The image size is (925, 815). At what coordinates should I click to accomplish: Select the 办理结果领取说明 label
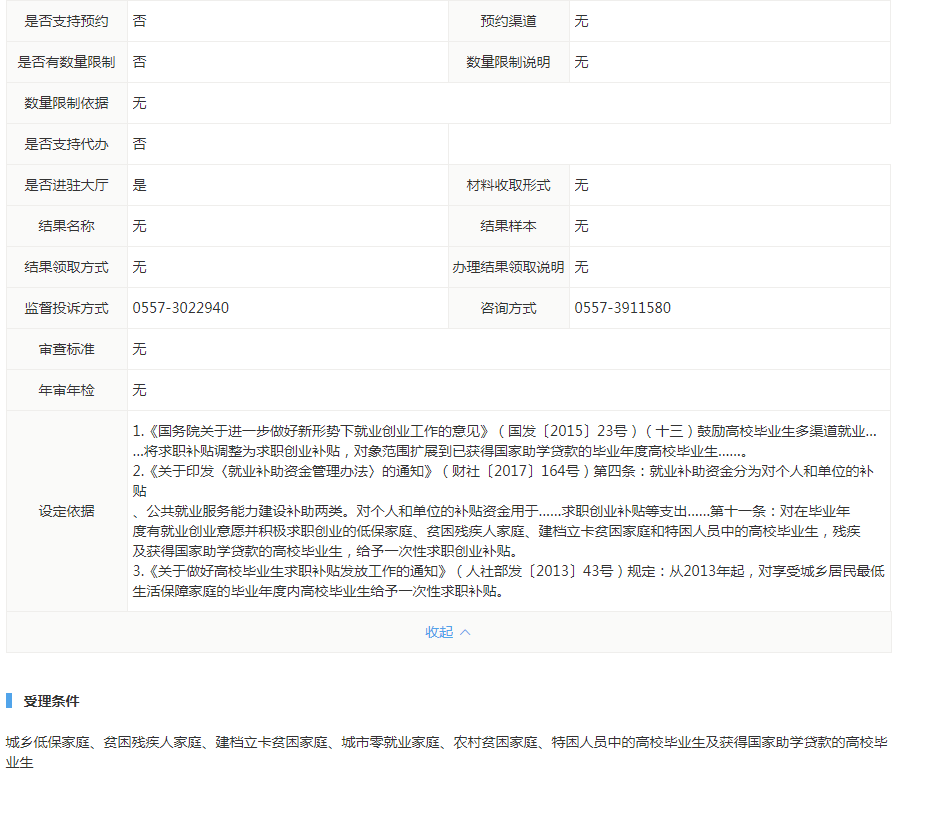(x=508, y=267)
